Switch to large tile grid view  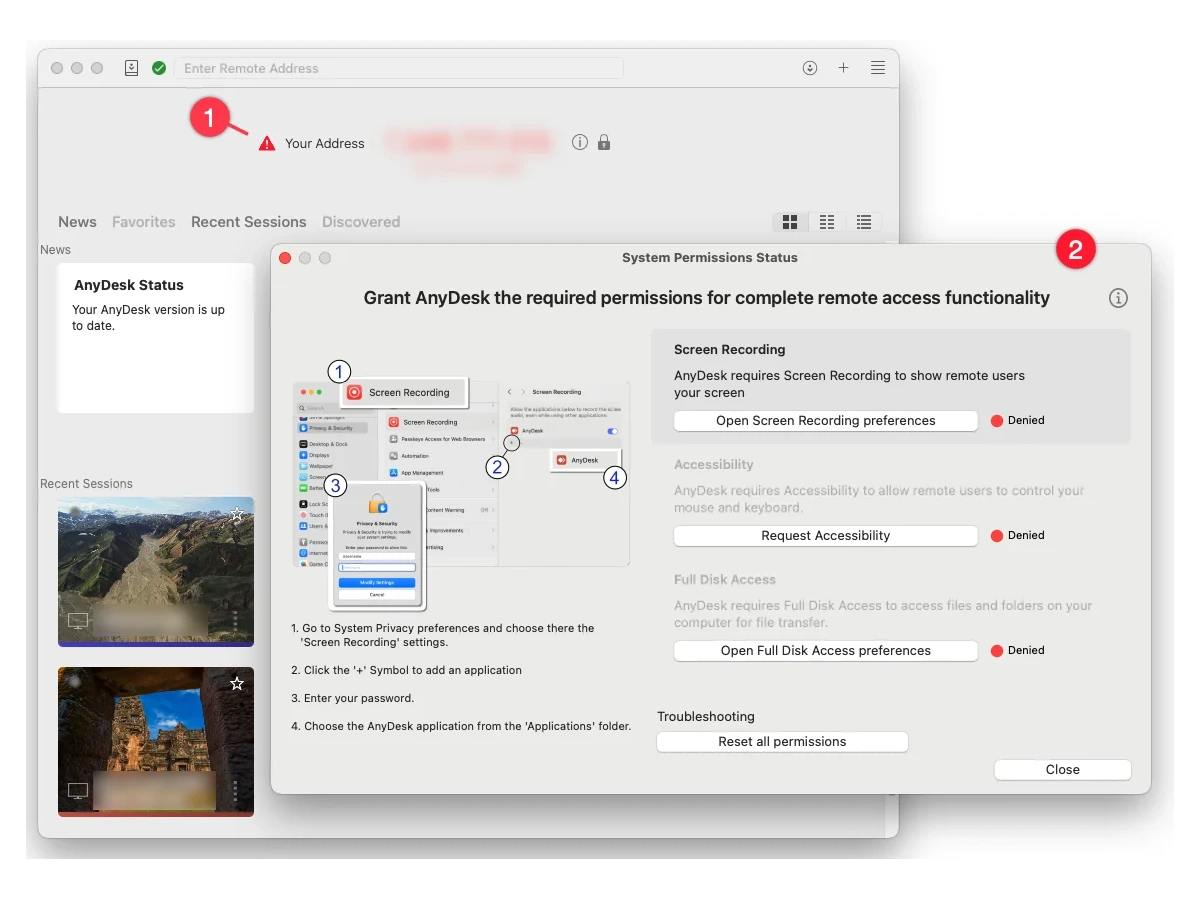pos(790,222)
